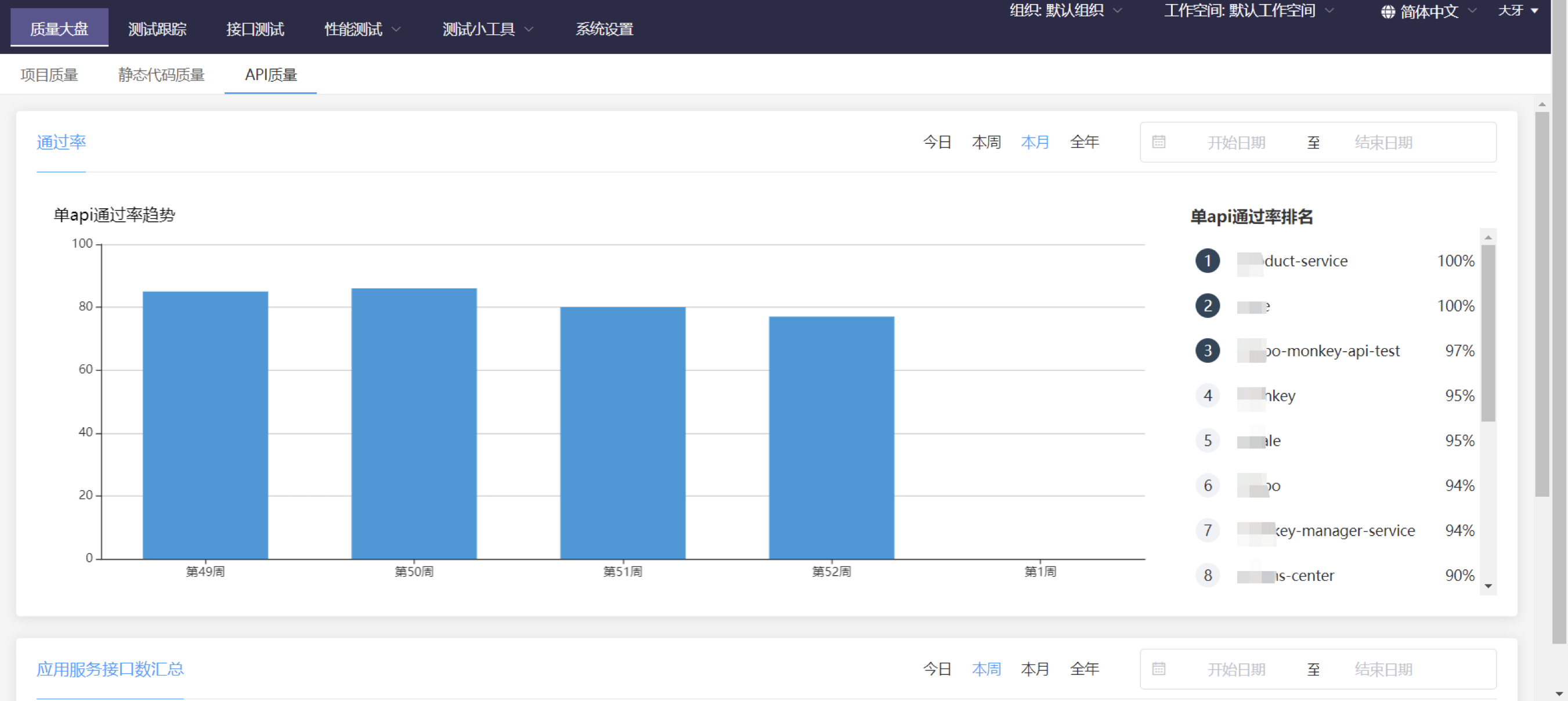Viewport: 1568px width, 701px height.
Task: Switch pass rate range to 全年
Action: (1084, 142)
